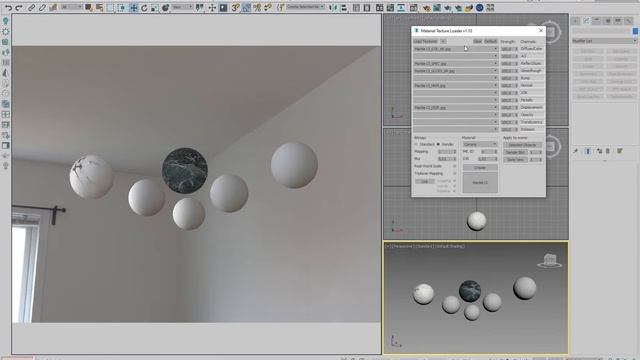Click the Mapping channel spinner
This screenshot has height=360, width=640.
[x=447, y=151]
